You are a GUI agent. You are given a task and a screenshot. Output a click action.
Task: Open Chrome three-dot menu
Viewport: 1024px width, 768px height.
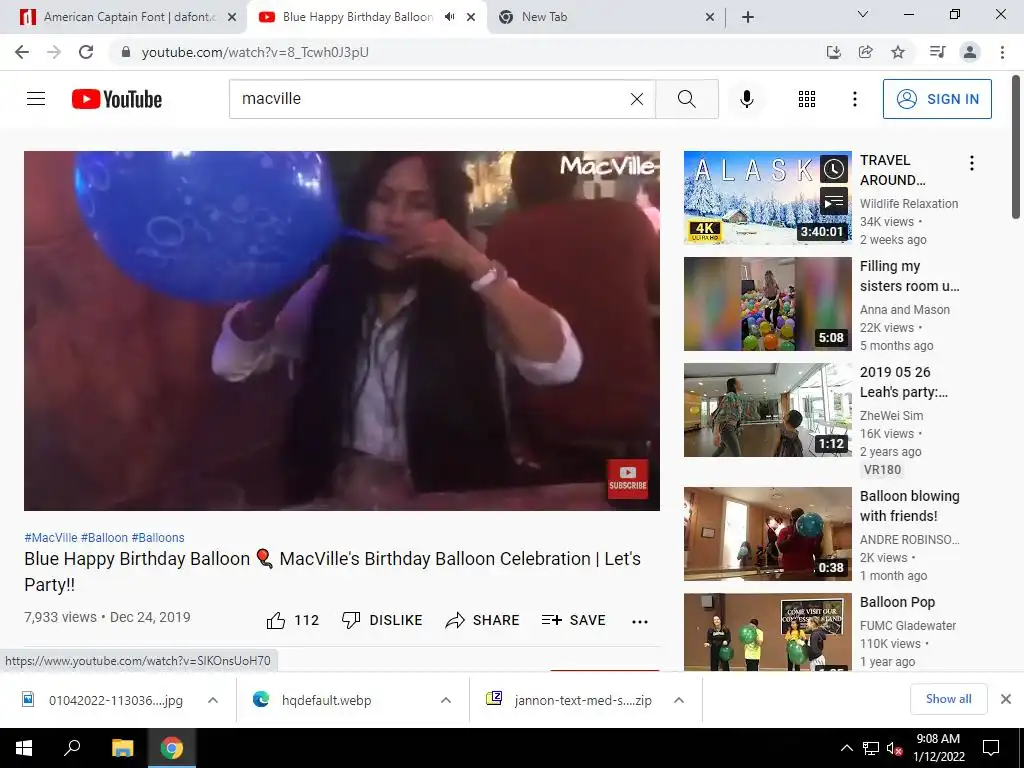[x=1002, y=52]
